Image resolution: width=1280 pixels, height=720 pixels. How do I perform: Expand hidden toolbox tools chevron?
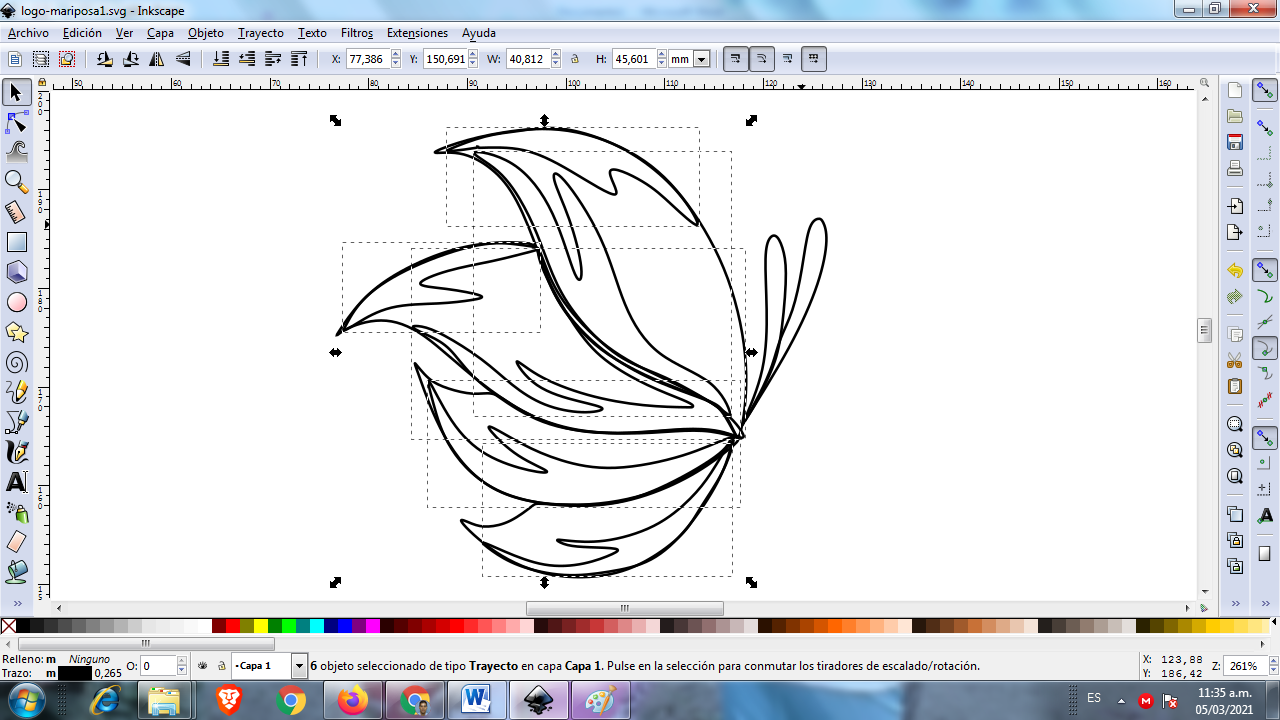[x=16, y=603]
